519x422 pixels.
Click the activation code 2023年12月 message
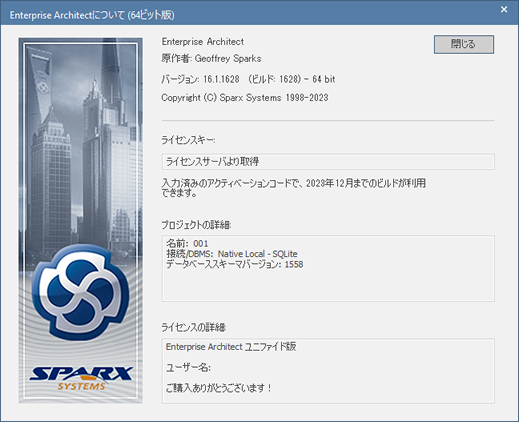(x=293, y=188)
